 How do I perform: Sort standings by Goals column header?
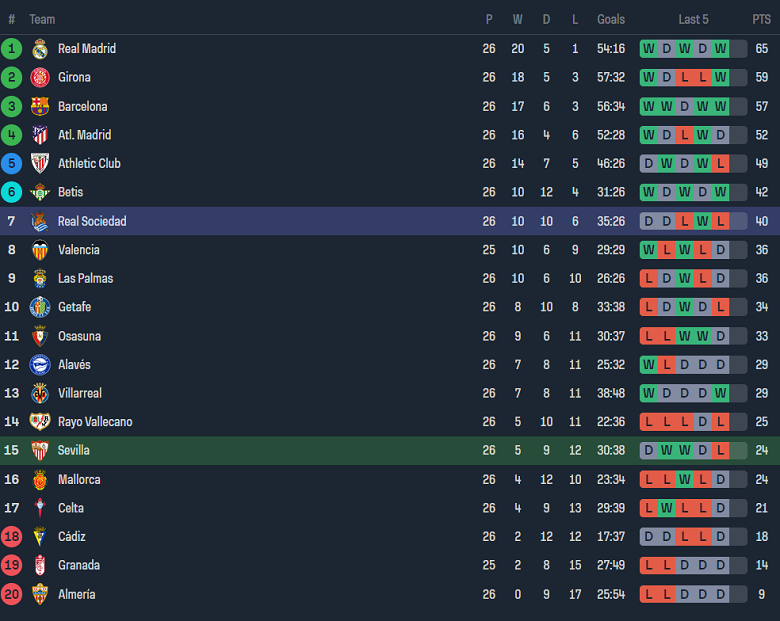[x=611, y=19]
